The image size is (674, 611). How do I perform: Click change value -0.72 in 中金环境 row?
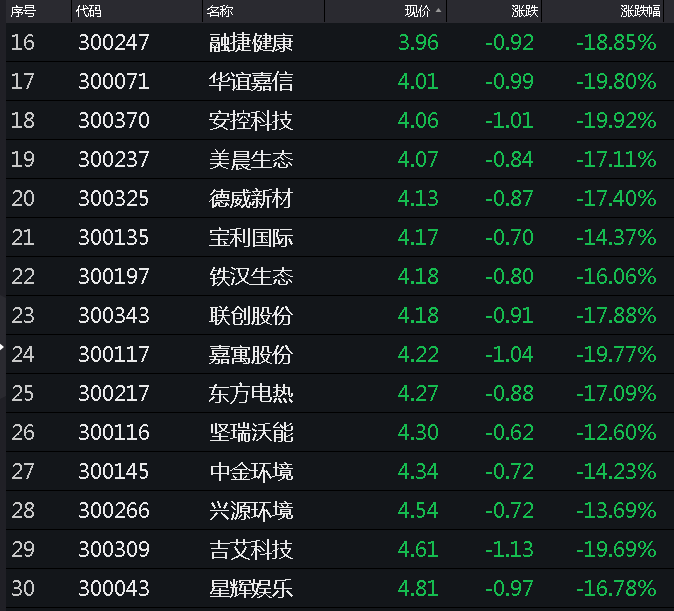[x=510, y=471]
